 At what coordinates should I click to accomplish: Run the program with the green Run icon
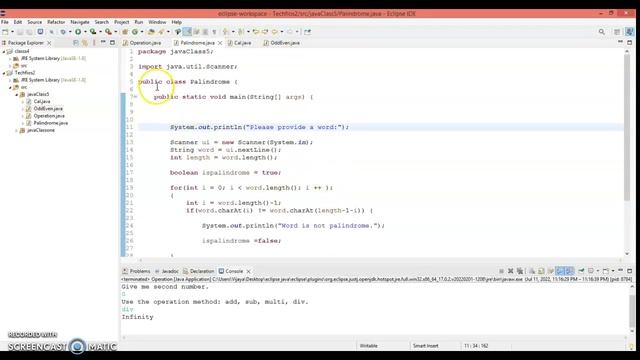tap(78, 32)
